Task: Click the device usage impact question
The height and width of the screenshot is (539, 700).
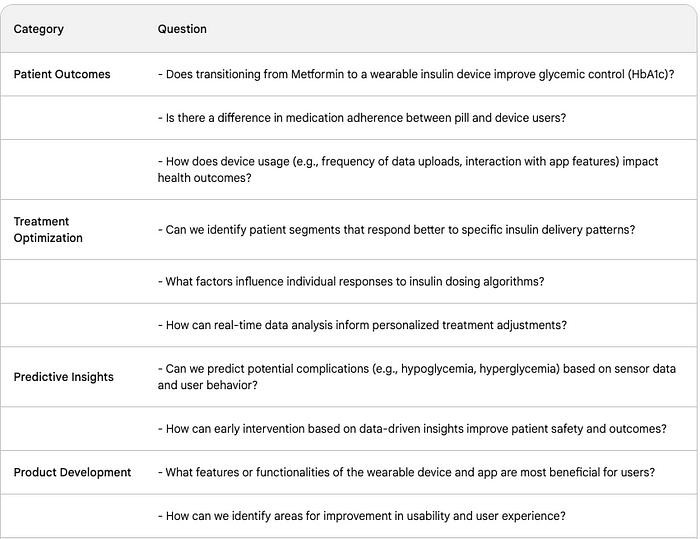Action: (408, 170)
